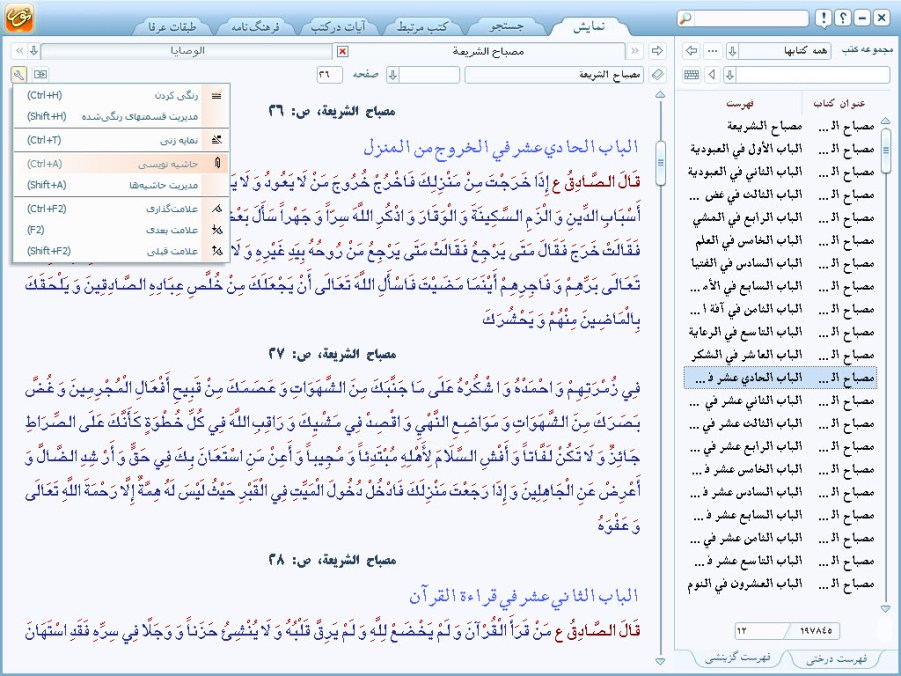Click the عنوان کتاب column header
The height and width of the screenshot is (676, 901).
(x=839, y=103)
